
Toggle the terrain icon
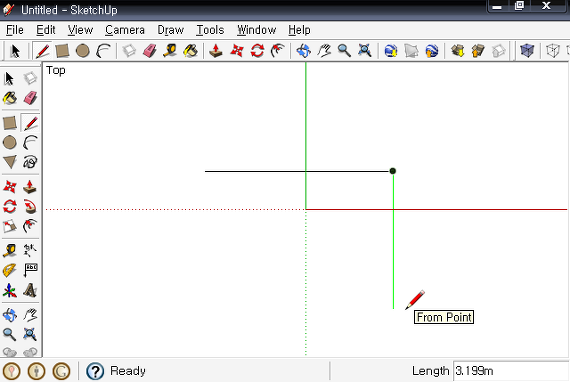pos(411,51)
